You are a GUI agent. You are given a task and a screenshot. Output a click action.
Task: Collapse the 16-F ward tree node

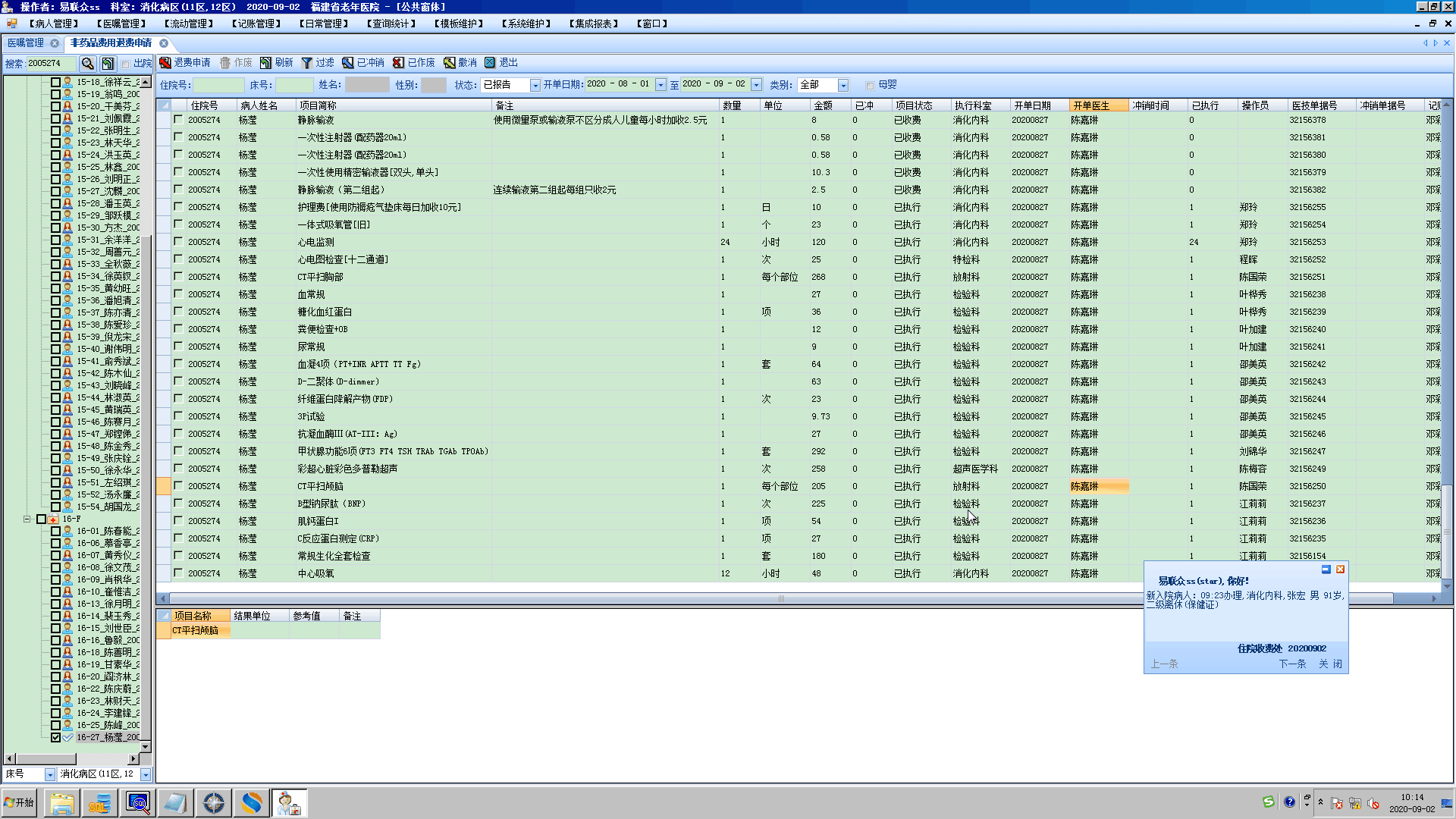(27, 519)
